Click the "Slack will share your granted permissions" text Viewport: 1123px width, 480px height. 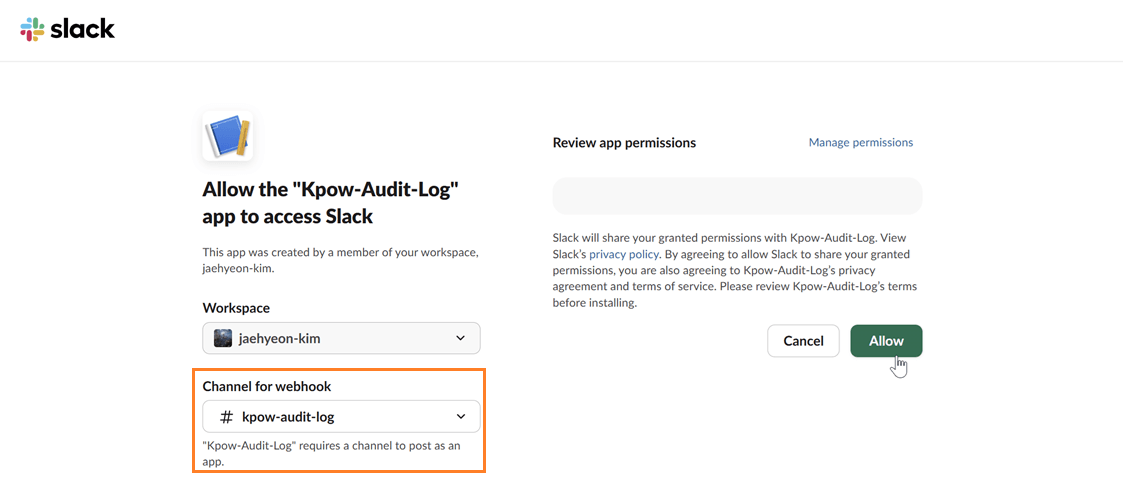(x=735, y=269)
